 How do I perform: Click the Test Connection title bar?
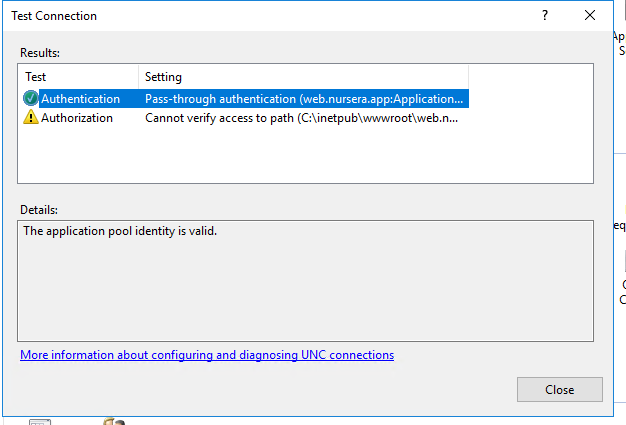pos(250,16)
